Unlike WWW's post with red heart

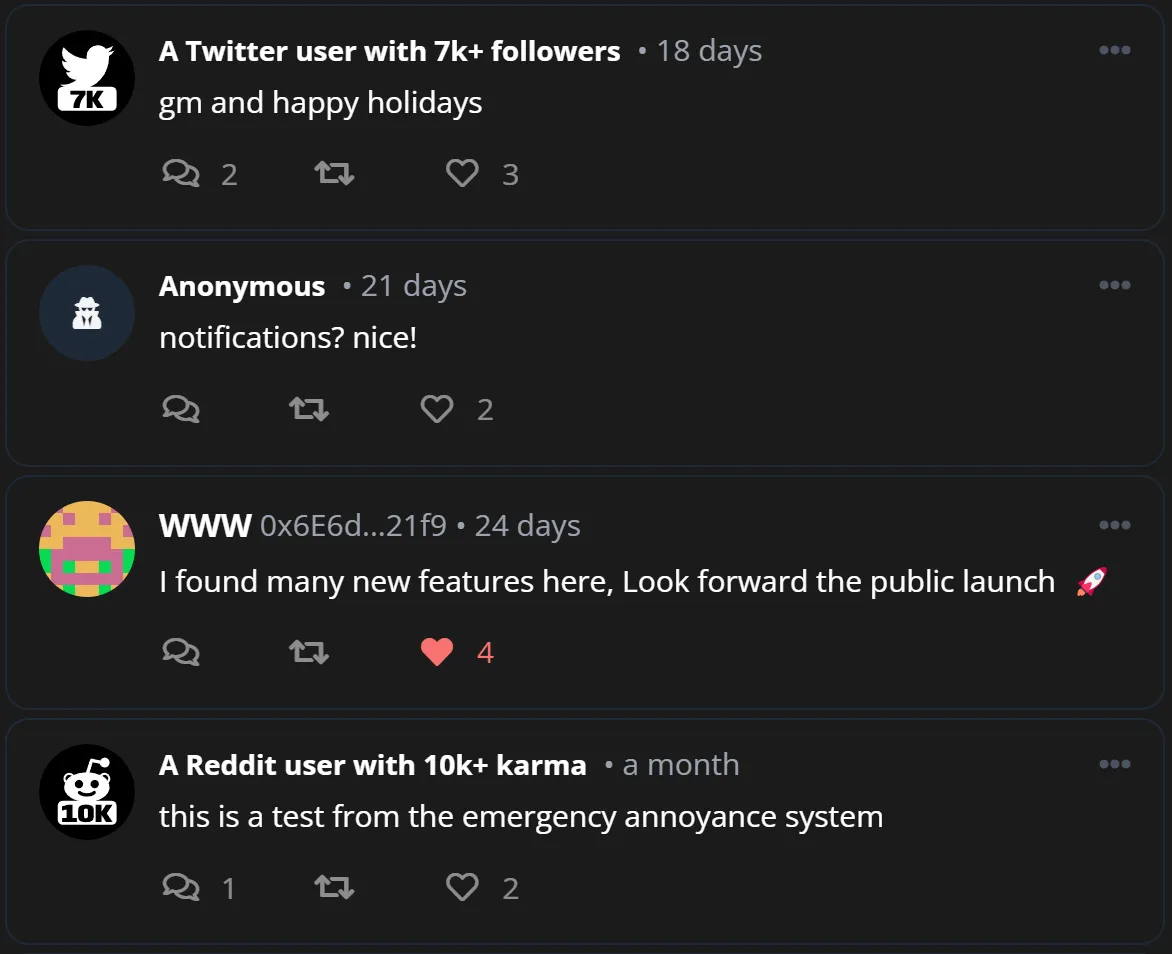pyautogui.click(x=437, y=652)
